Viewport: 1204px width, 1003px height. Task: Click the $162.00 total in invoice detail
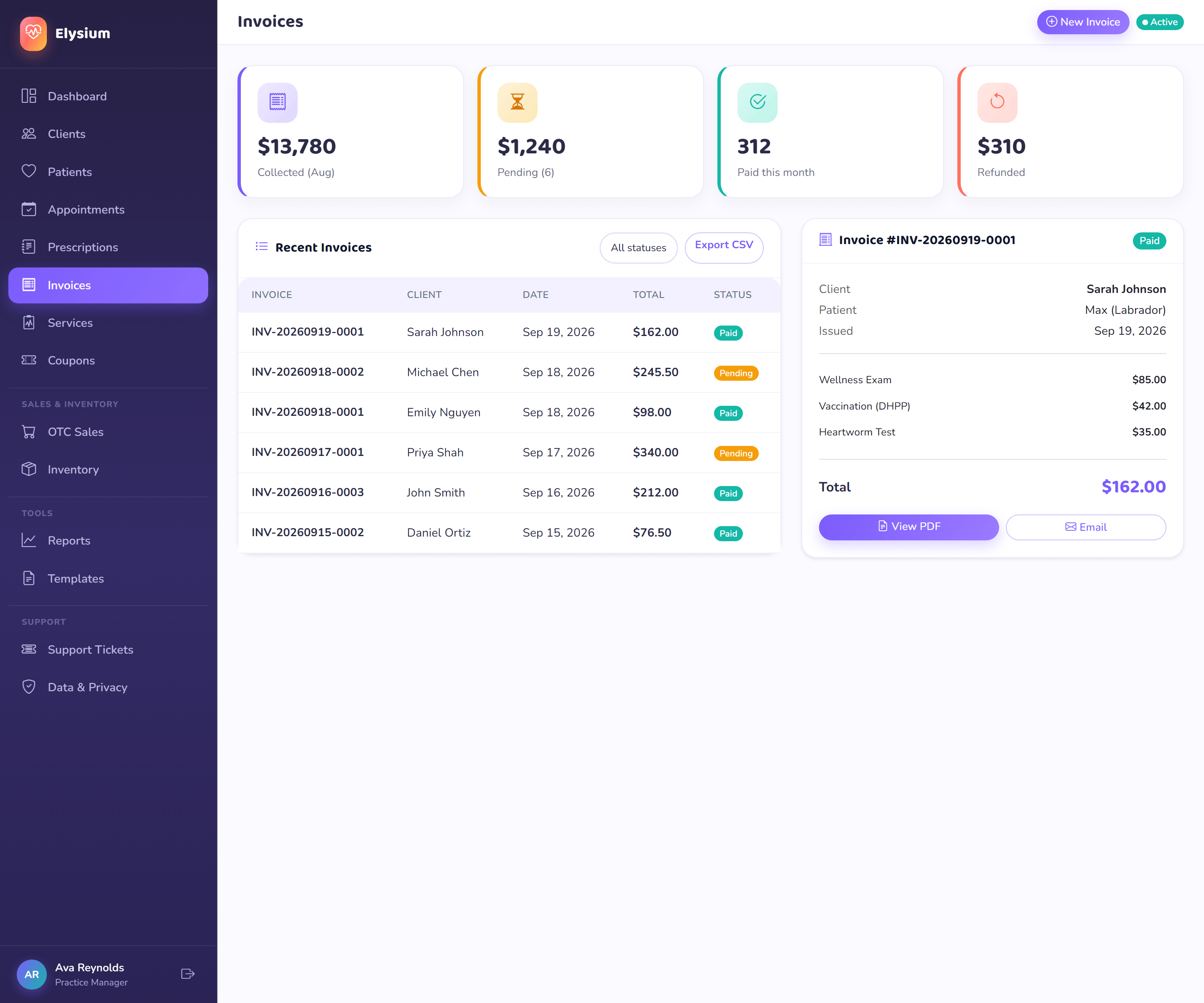(x=1133, y=486)
